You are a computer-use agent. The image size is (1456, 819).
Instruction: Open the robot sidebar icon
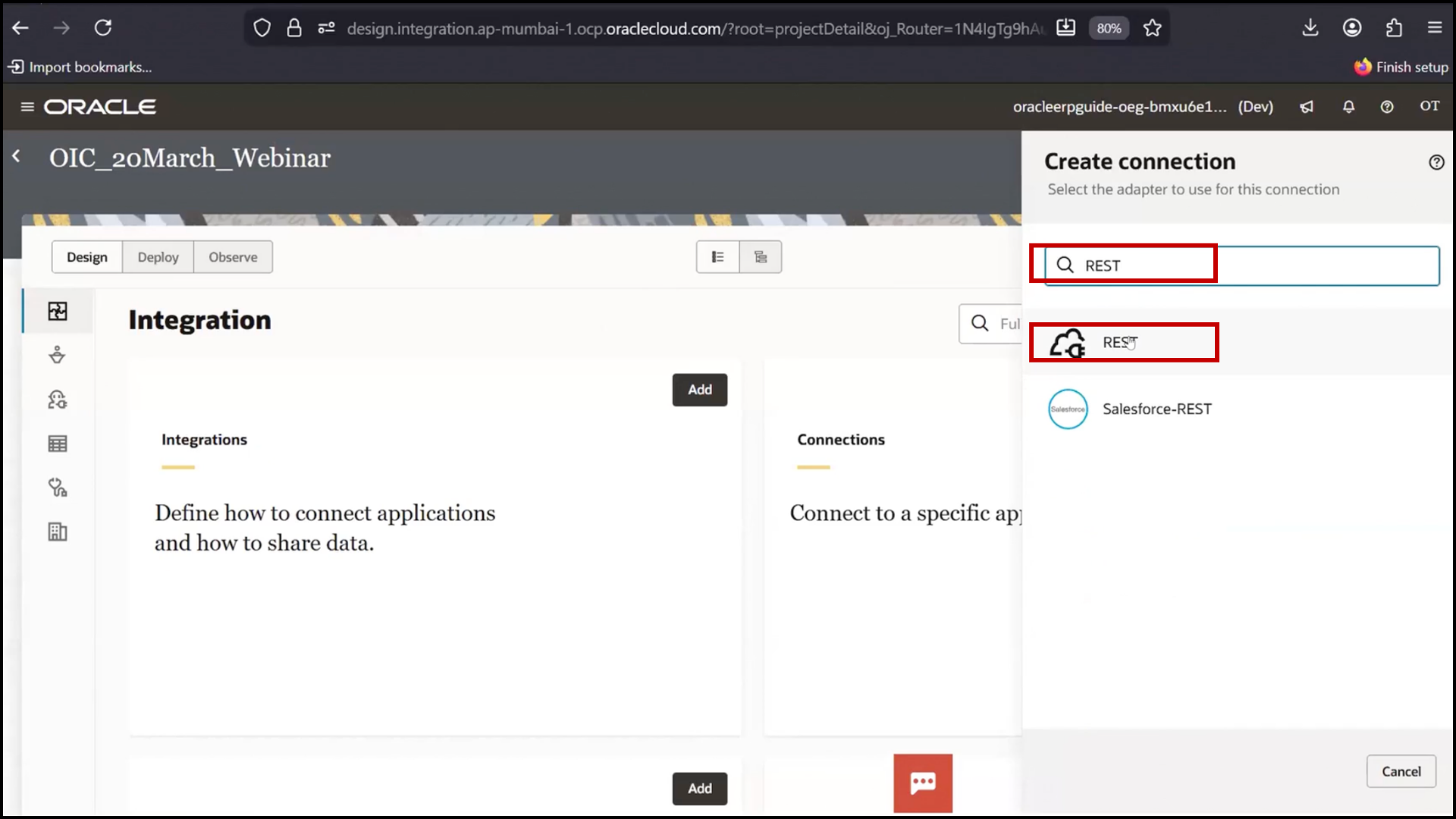pos(58,400)
